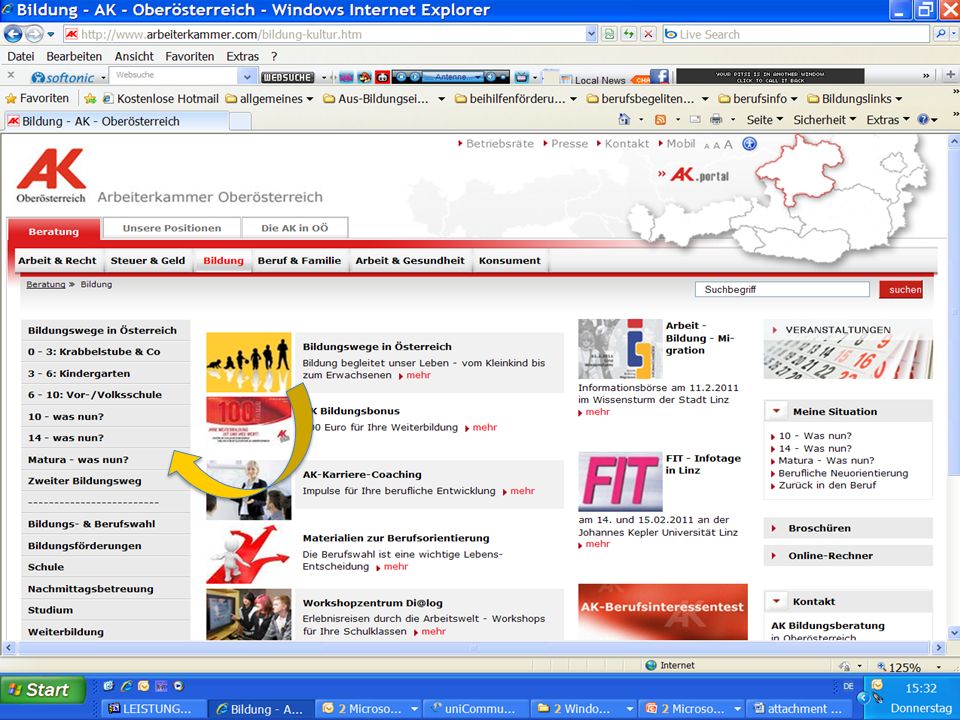Click Berufliche Neuorientierung under Meine Situation
This screenshot has width=960, height=720.
[x=843, y=473]
